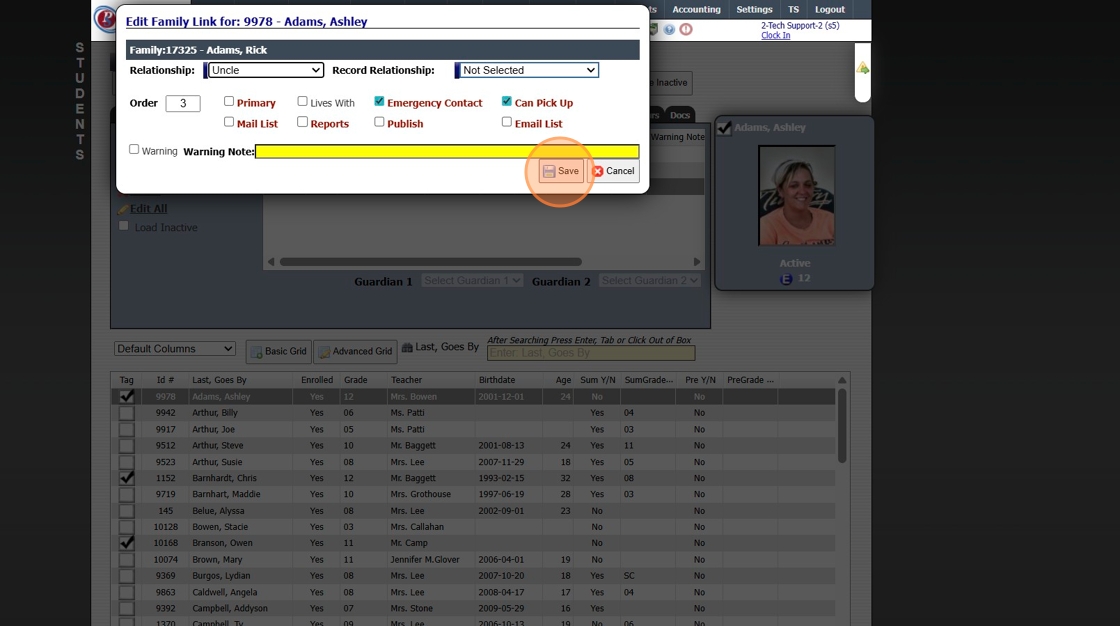Image resolution: width=1120 pixels, height=626 pixels.
Task: Click the Clock In link
Action: point(775,35)
